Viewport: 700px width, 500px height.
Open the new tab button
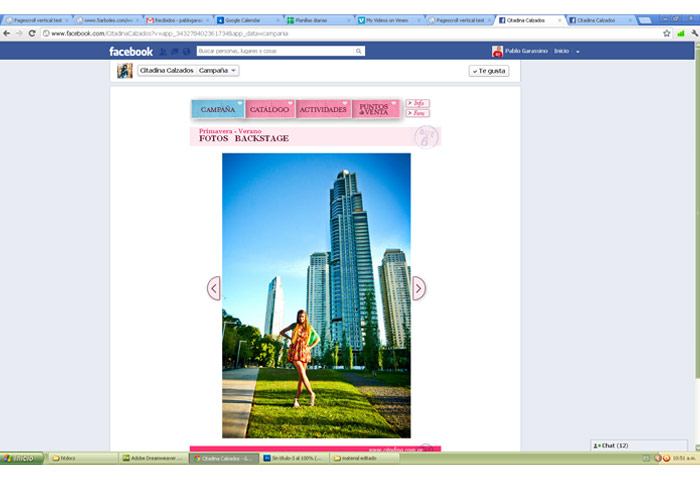tap(645, 20)
